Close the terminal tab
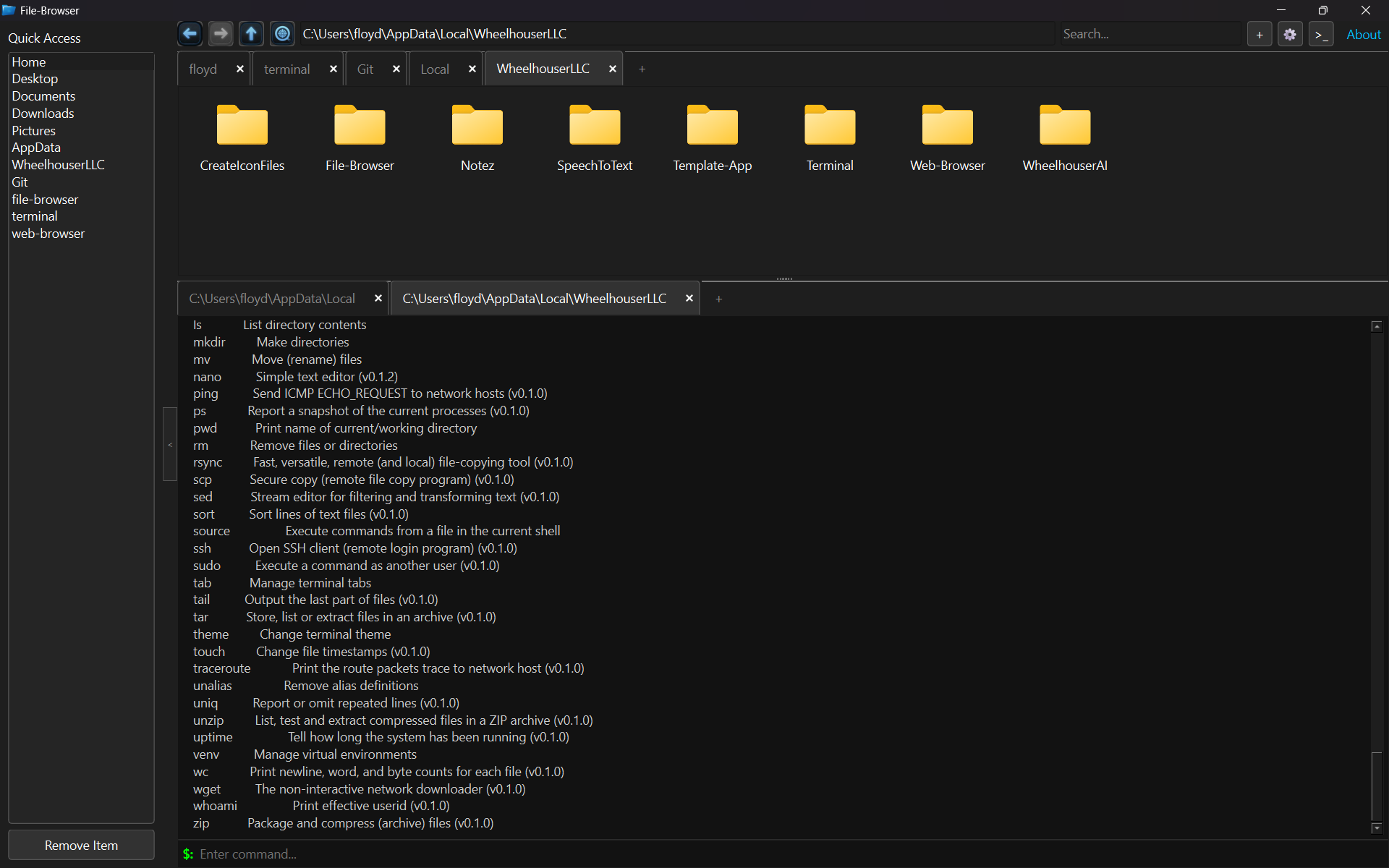 coord(334,69)
